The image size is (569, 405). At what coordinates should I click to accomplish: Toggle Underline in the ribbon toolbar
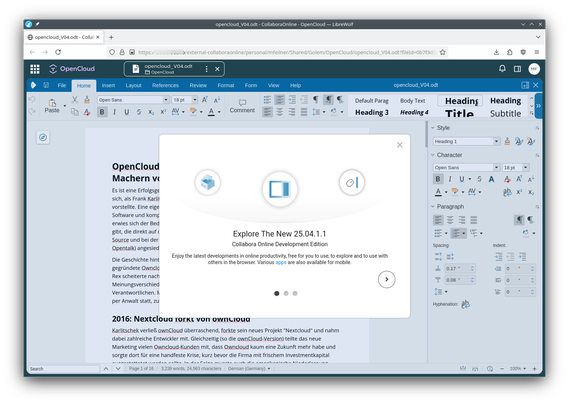[127, 112]
